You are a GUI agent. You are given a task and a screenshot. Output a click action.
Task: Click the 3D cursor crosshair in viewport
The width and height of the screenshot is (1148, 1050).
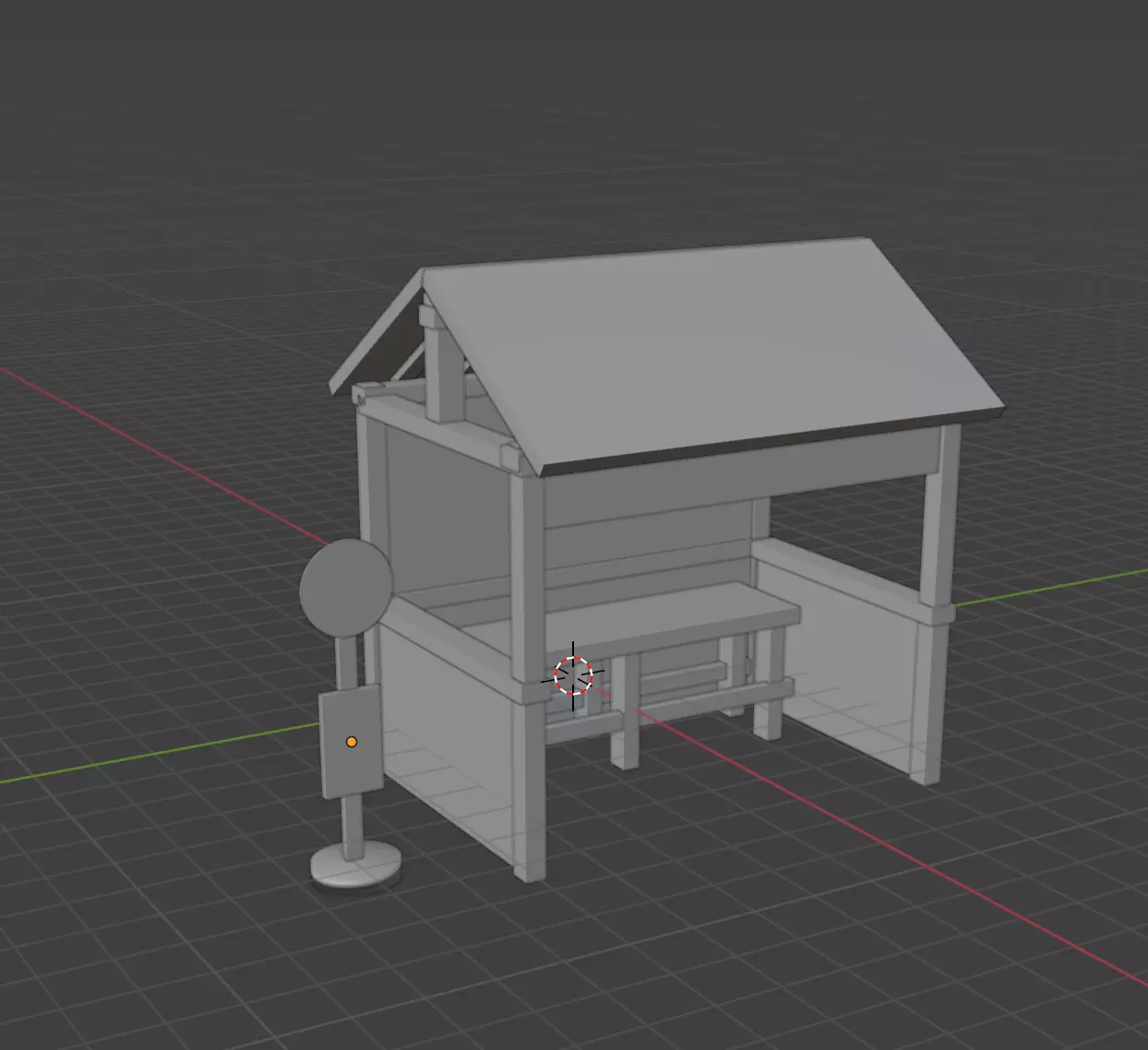[x=573, y=676]
